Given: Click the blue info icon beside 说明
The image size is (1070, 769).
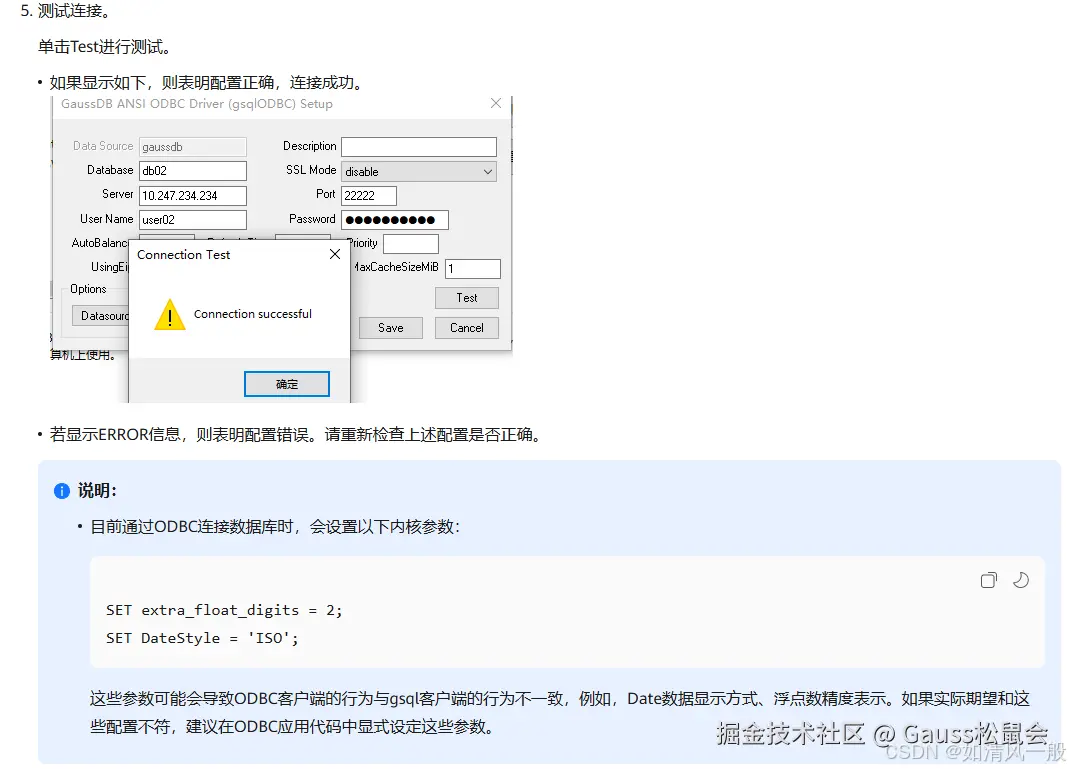Looking at the screenshot, I should point(61,490).
